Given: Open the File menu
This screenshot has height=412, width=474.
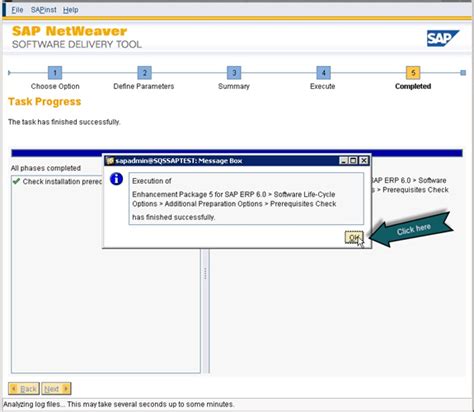Looking at the screenshot, I should pos(17,10).
